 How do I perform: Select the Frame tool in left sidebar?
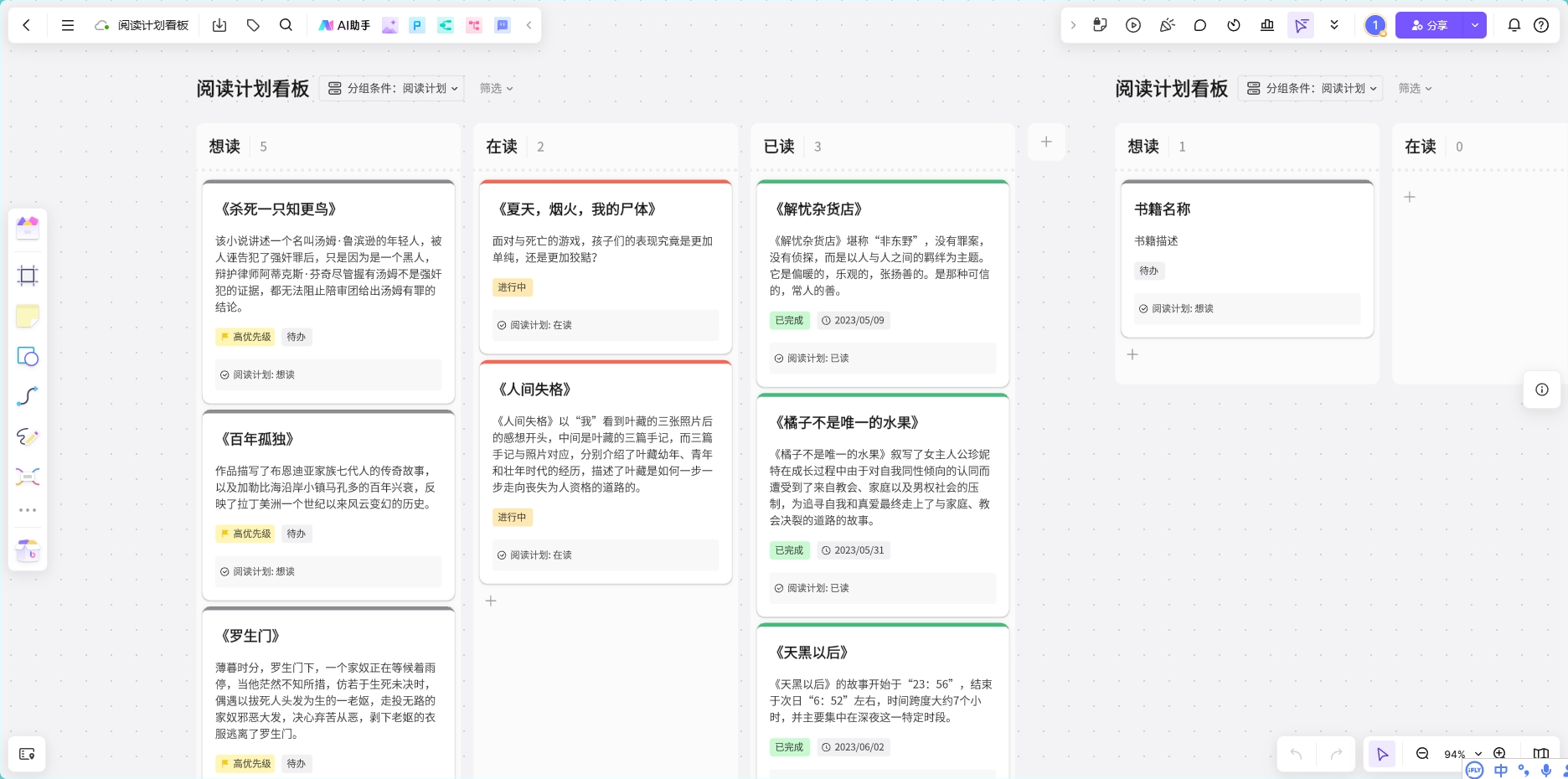click(x=28, y=276)
